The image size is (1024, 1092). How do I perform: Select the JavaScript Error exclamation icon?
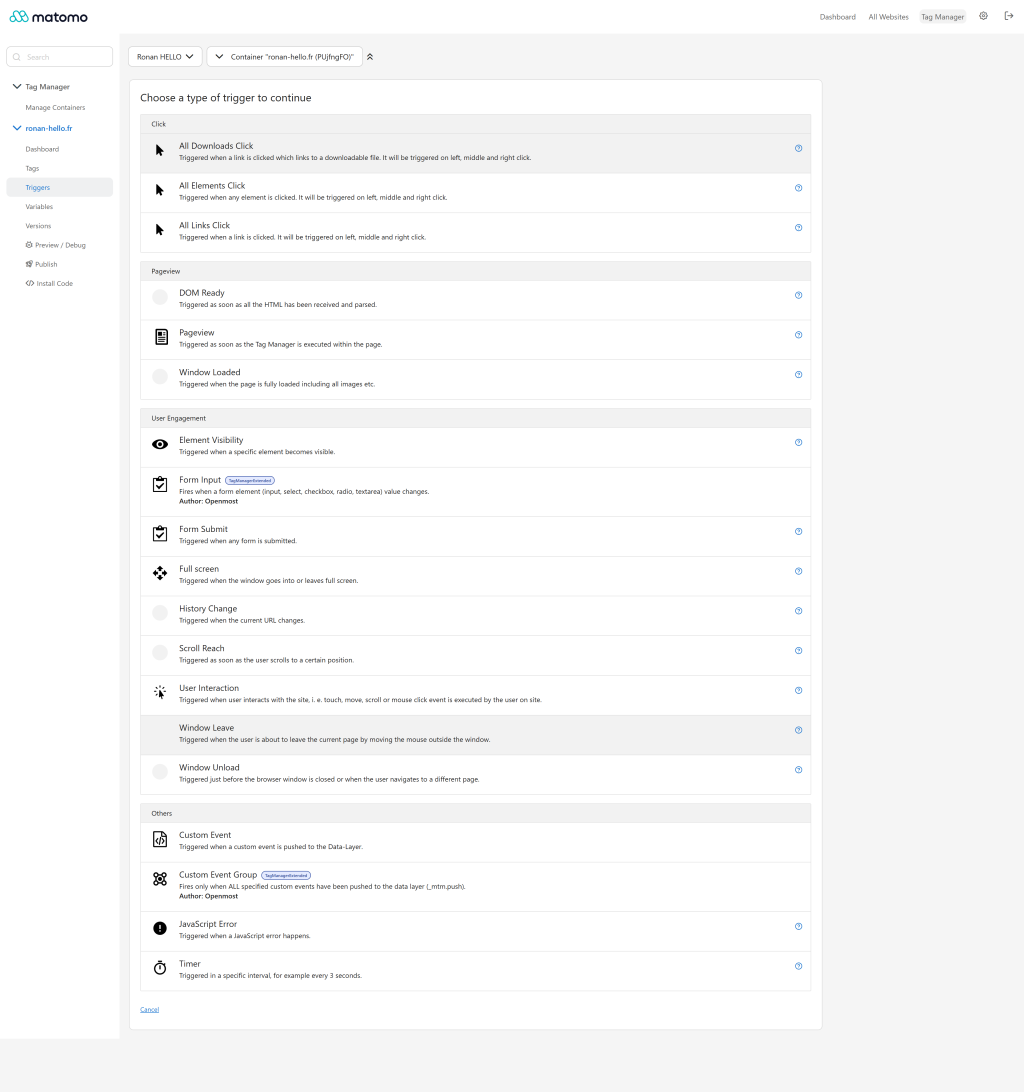(160, 928)
